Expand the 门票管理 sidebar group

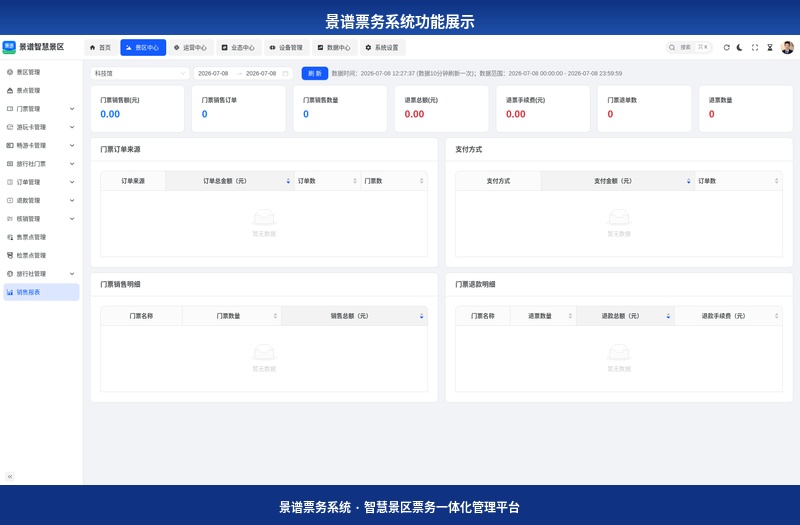tap(41, 109)
